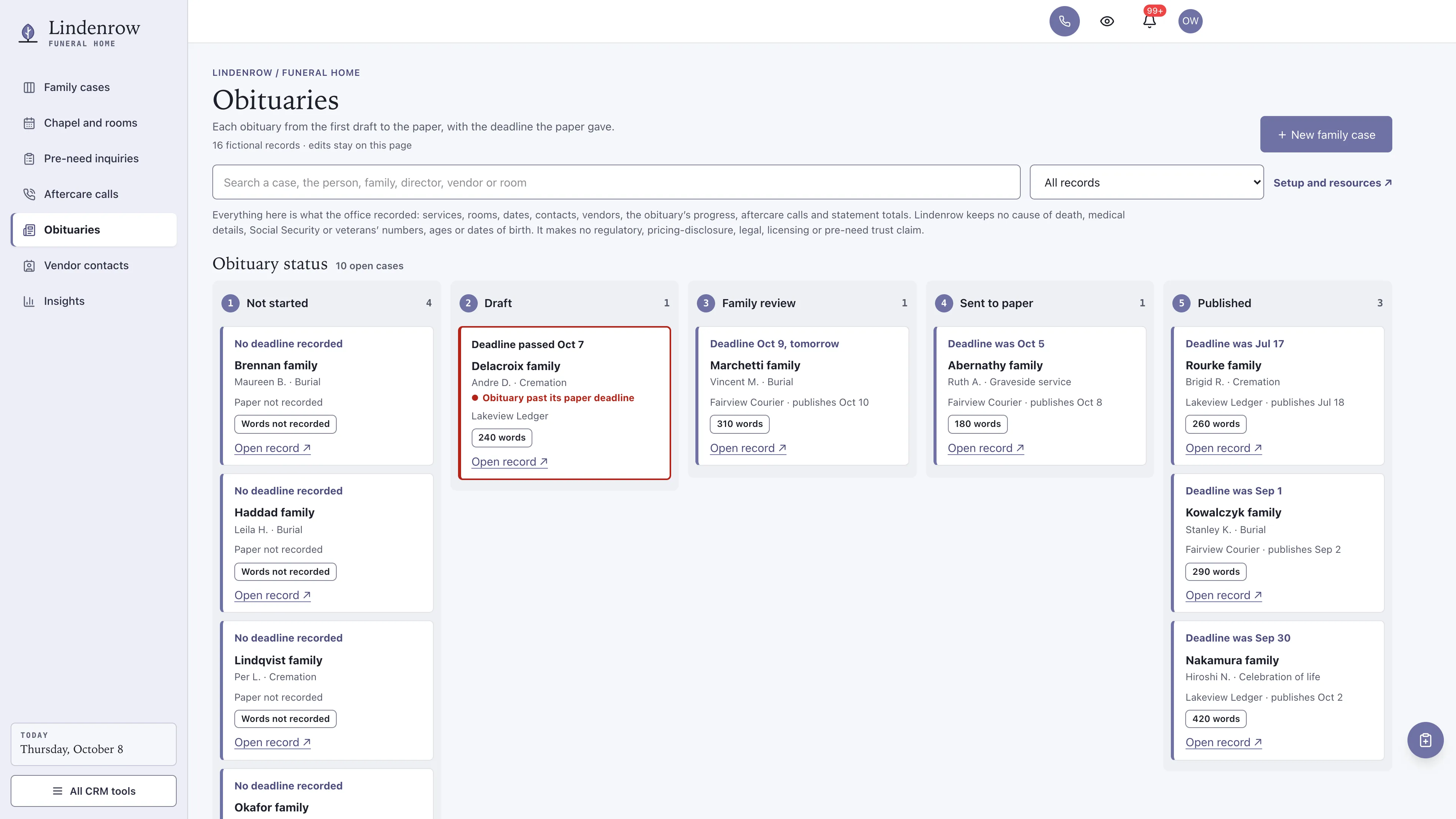The height and width of the screenshot is (819, 1456).
Task: Open notifications bell with 99+ badge
Action: [1149, 21]
